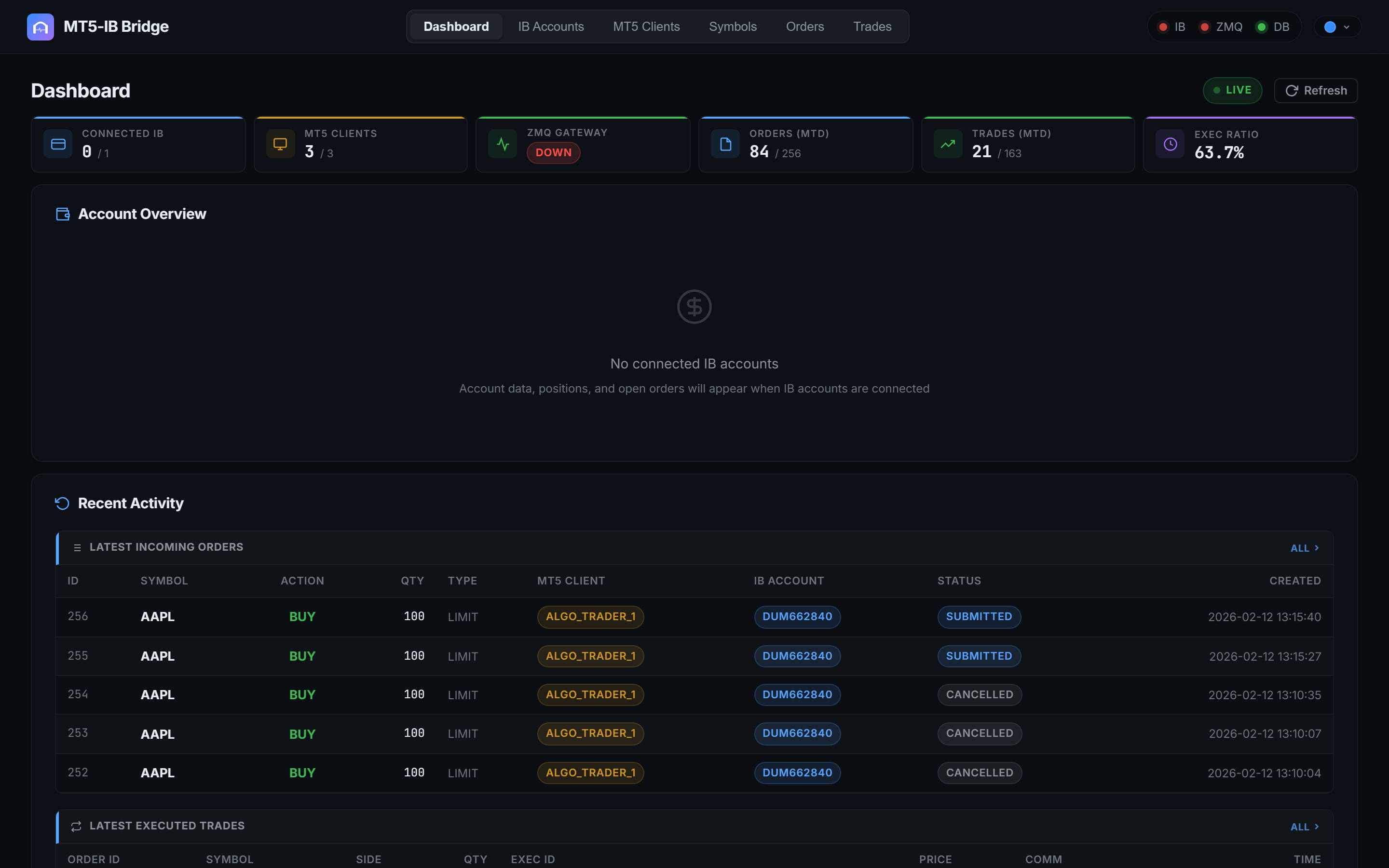Click the Trades (MTD) trending chart icon

947,144
